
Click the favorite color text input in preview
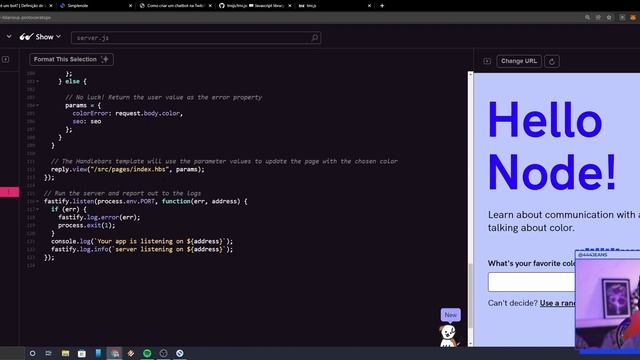(x=531, y=282)
